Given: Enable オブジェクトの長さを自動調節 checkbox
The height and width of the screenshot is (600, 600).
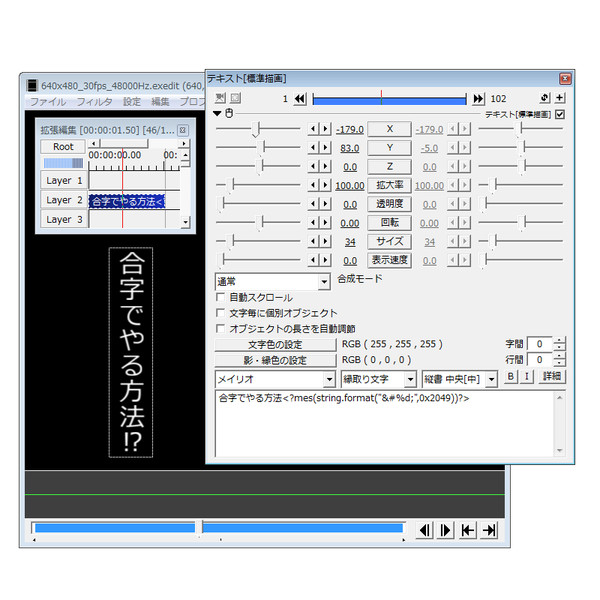Looking at the screenshot, I should [x=222, y=328].
